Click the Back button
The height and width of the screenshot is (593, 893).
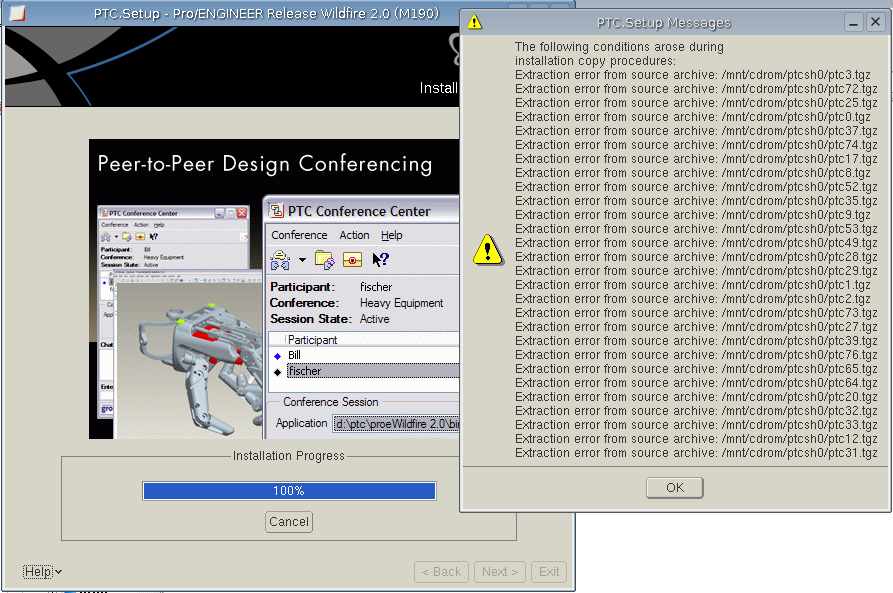coord(441,572)
